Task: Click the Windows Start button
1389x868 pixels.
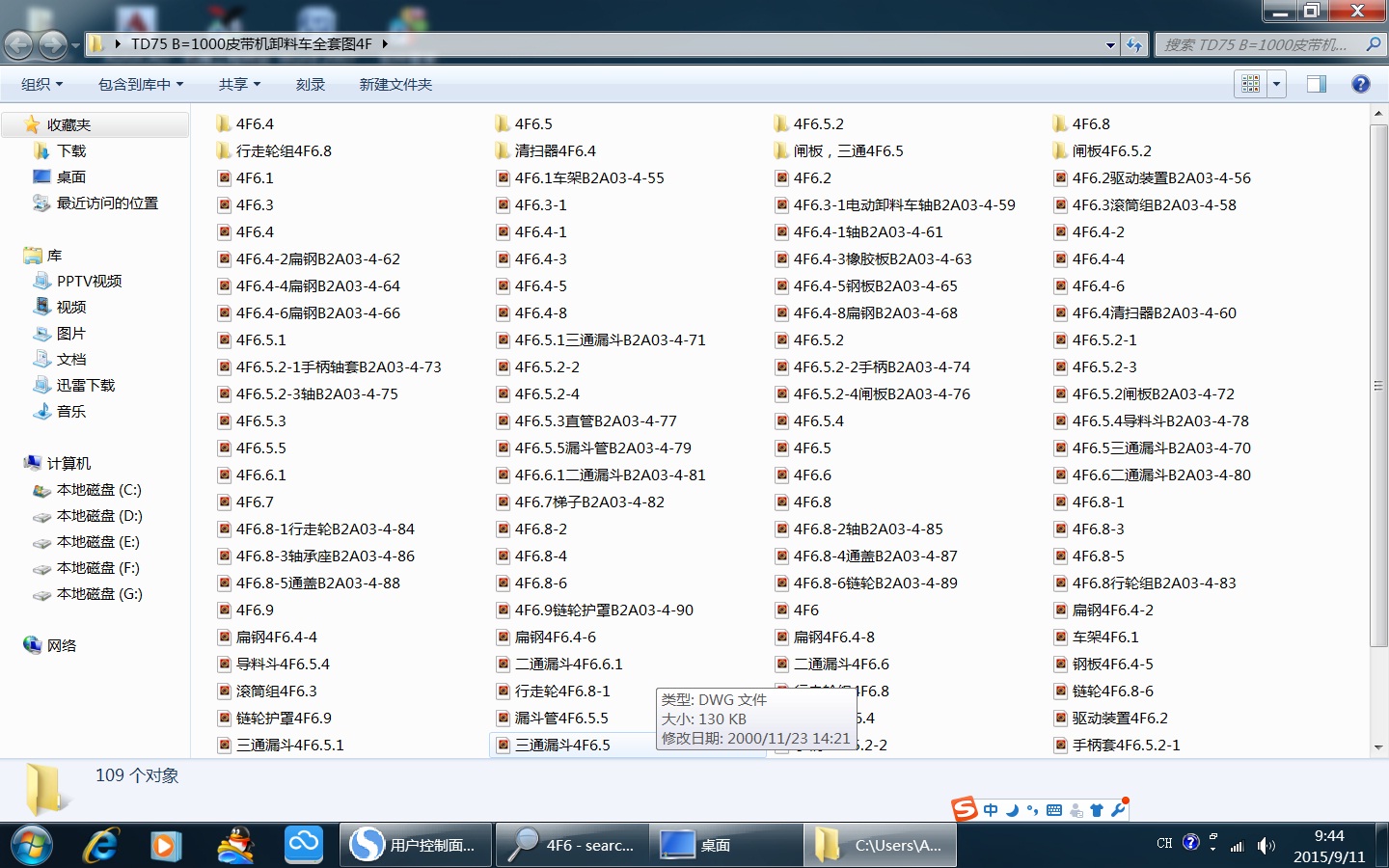Action: tap(31, 845)
